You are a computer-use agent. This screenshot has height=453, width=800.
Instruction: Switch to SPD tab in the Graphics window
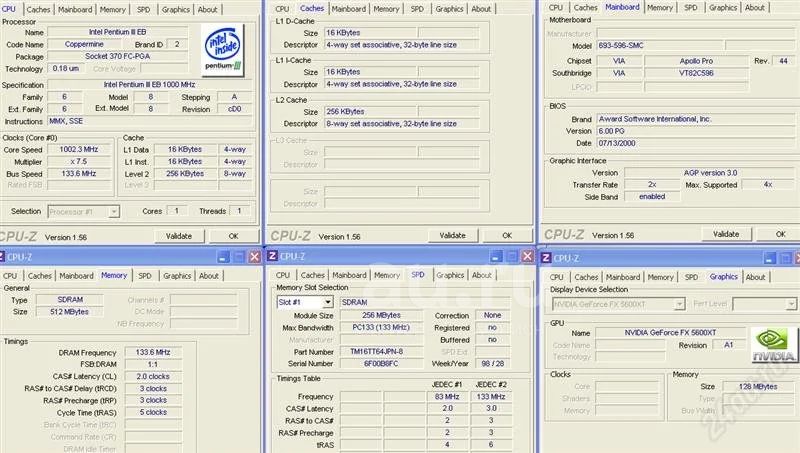(x=691, y=277)
